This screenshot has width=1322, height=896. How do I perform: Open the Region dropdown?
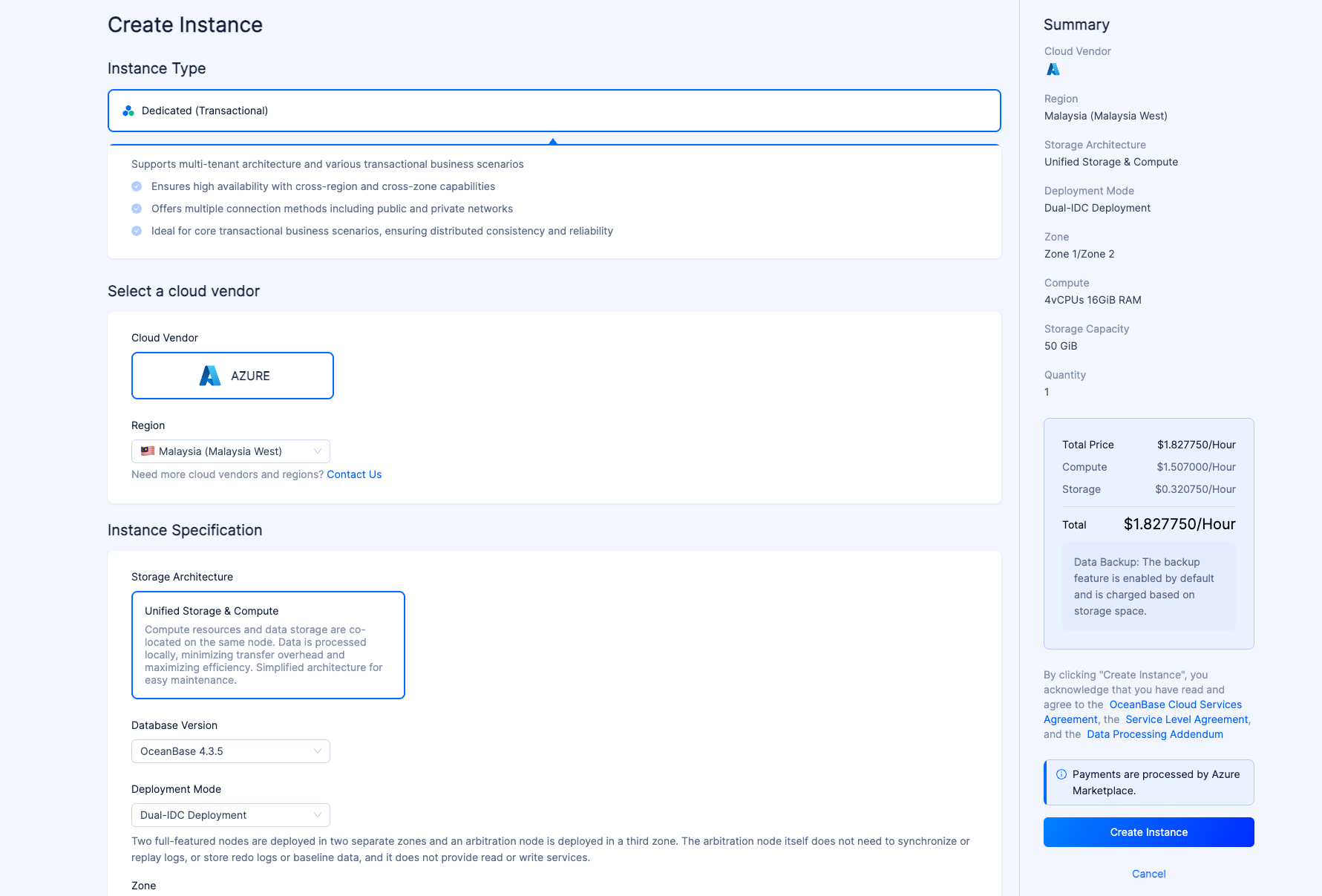tap(231, 451)
